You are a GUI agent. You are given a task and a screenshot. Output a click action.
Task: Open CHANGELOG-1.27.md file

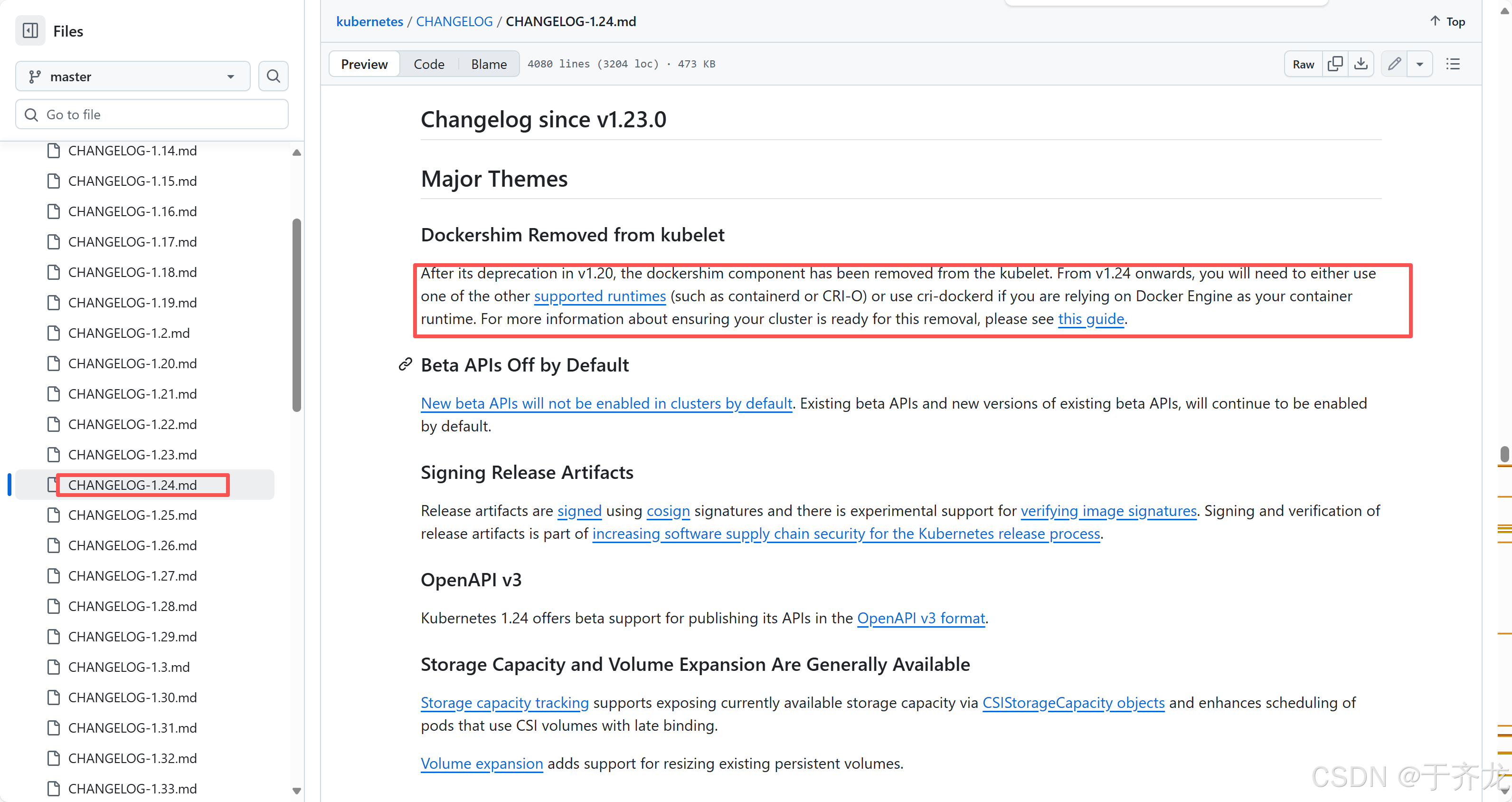(132, 576)
